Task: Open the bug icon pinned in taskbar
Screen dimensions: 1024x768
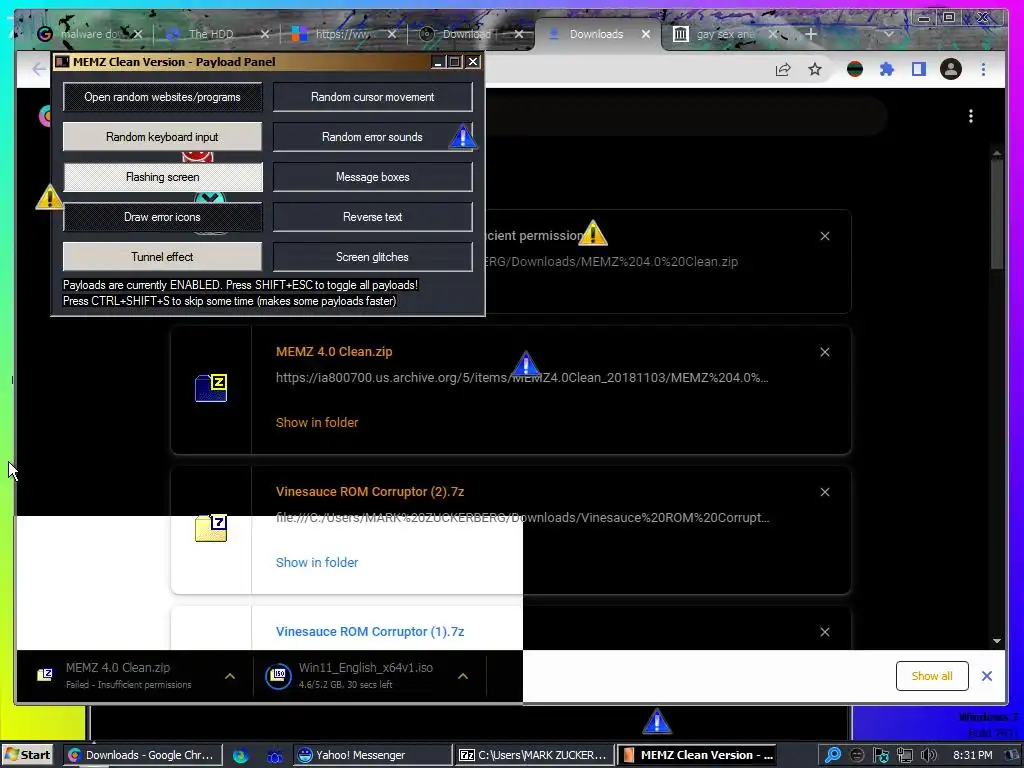Action: (x=274, y=755)
